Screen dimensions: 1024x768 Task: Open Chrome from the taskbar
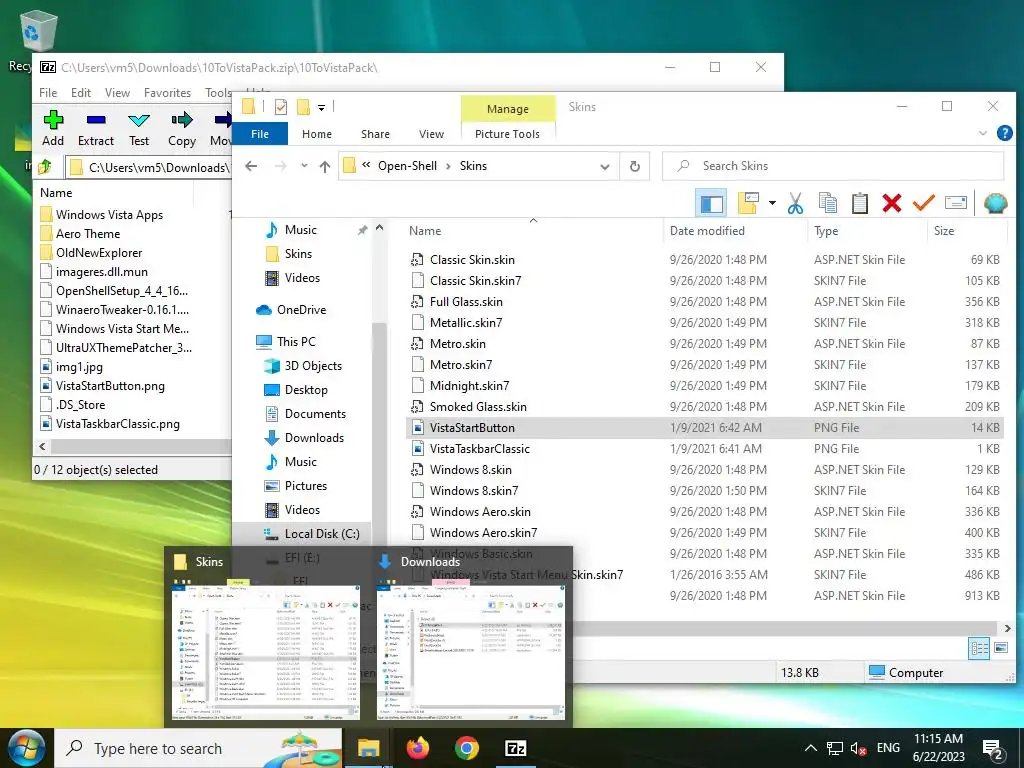[x=467, y=748]
